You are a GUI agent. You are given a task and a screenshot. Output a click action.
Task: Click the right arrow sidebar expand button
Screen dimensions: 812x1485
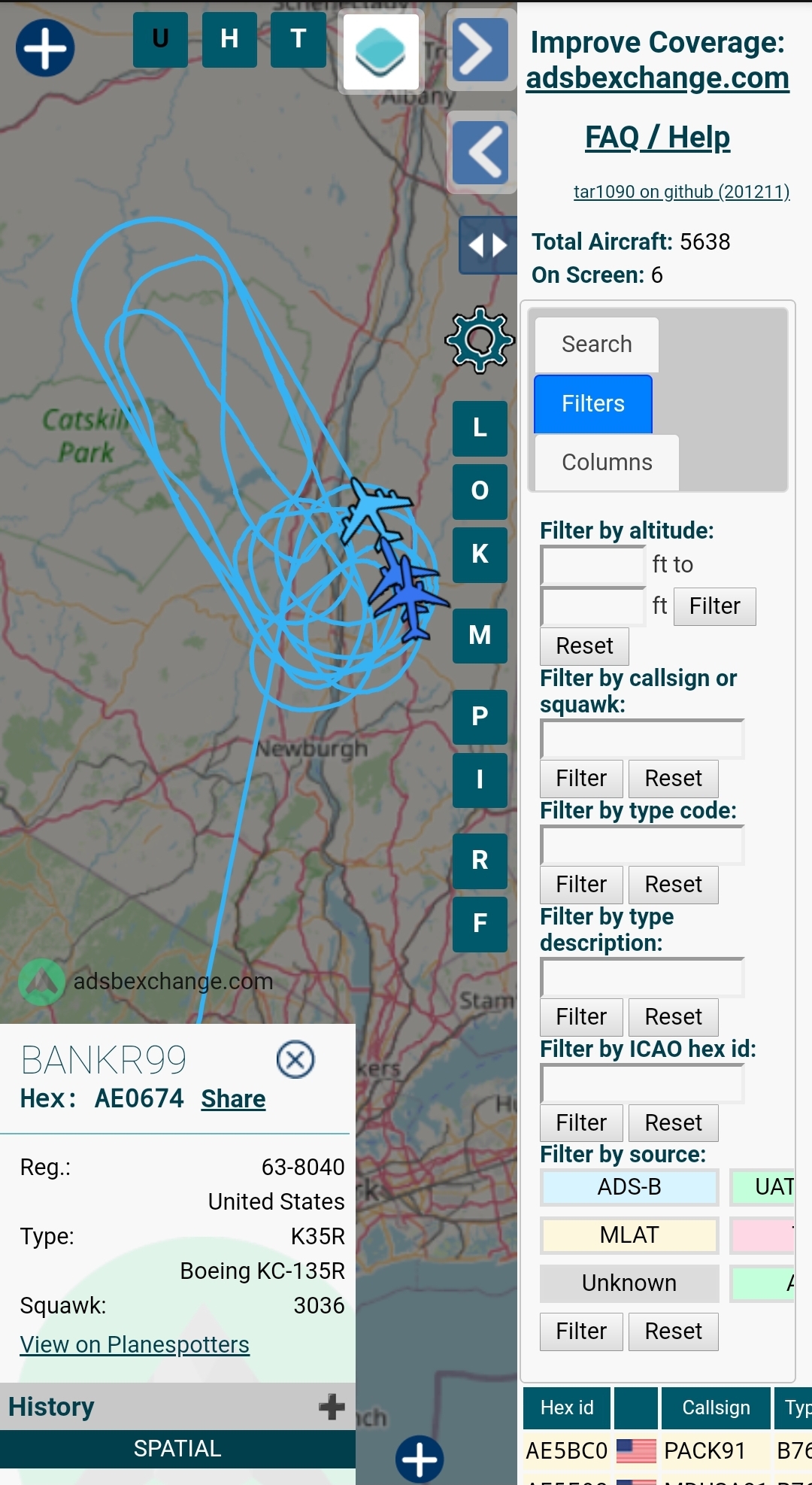(482, 50)
